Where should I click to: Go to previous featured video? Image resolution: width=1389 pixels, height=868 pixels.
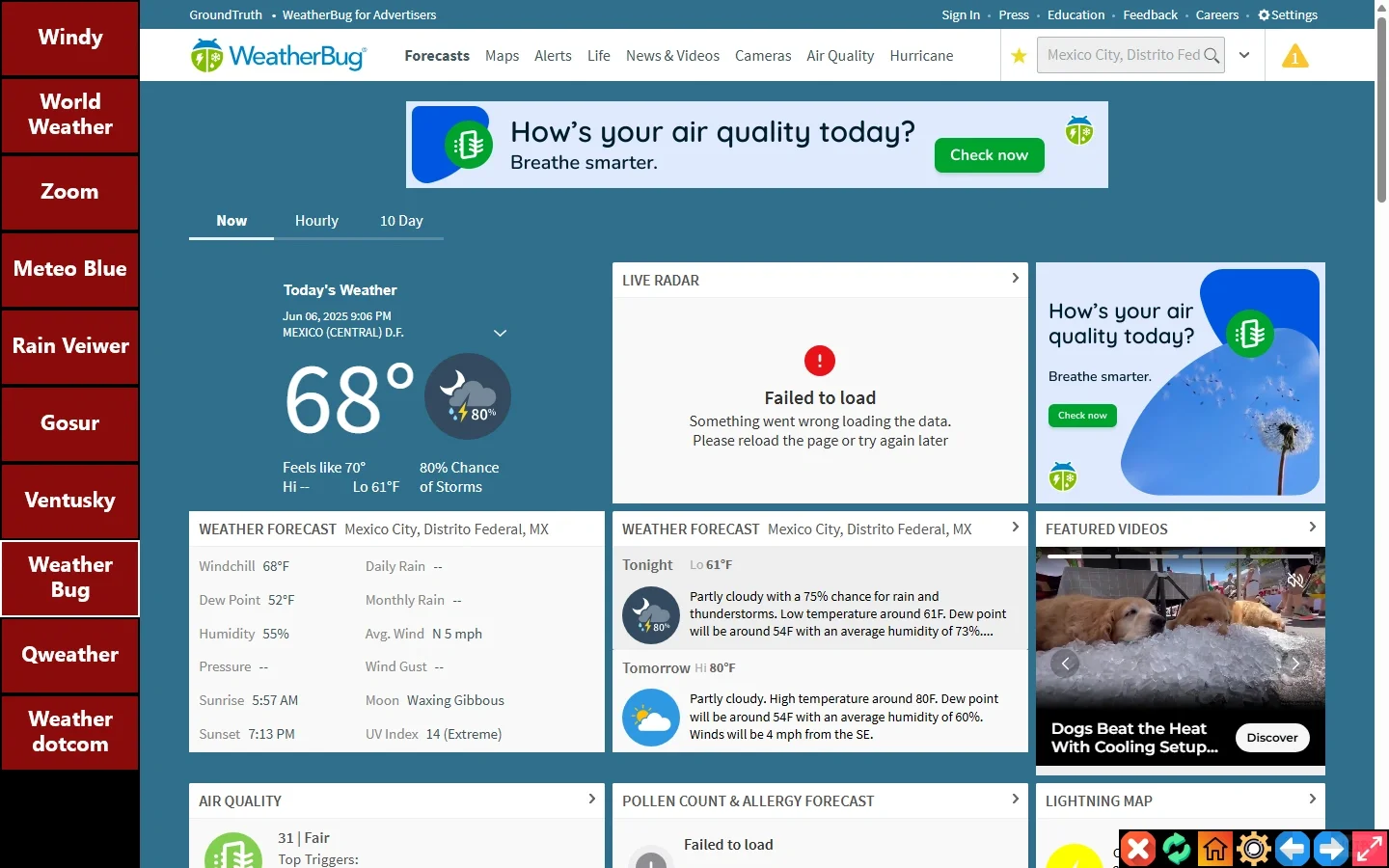(1065, 663)
